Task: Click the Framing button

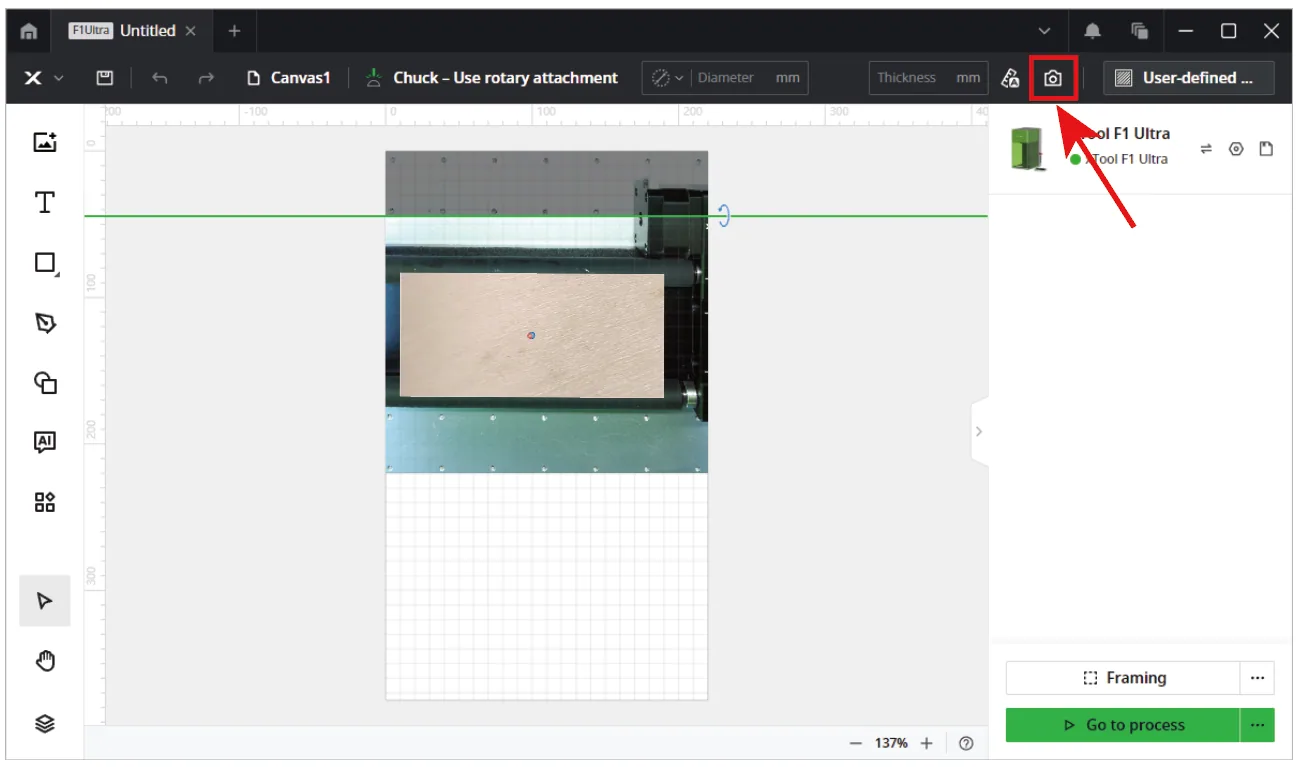Action: [x=1123, y=678]
